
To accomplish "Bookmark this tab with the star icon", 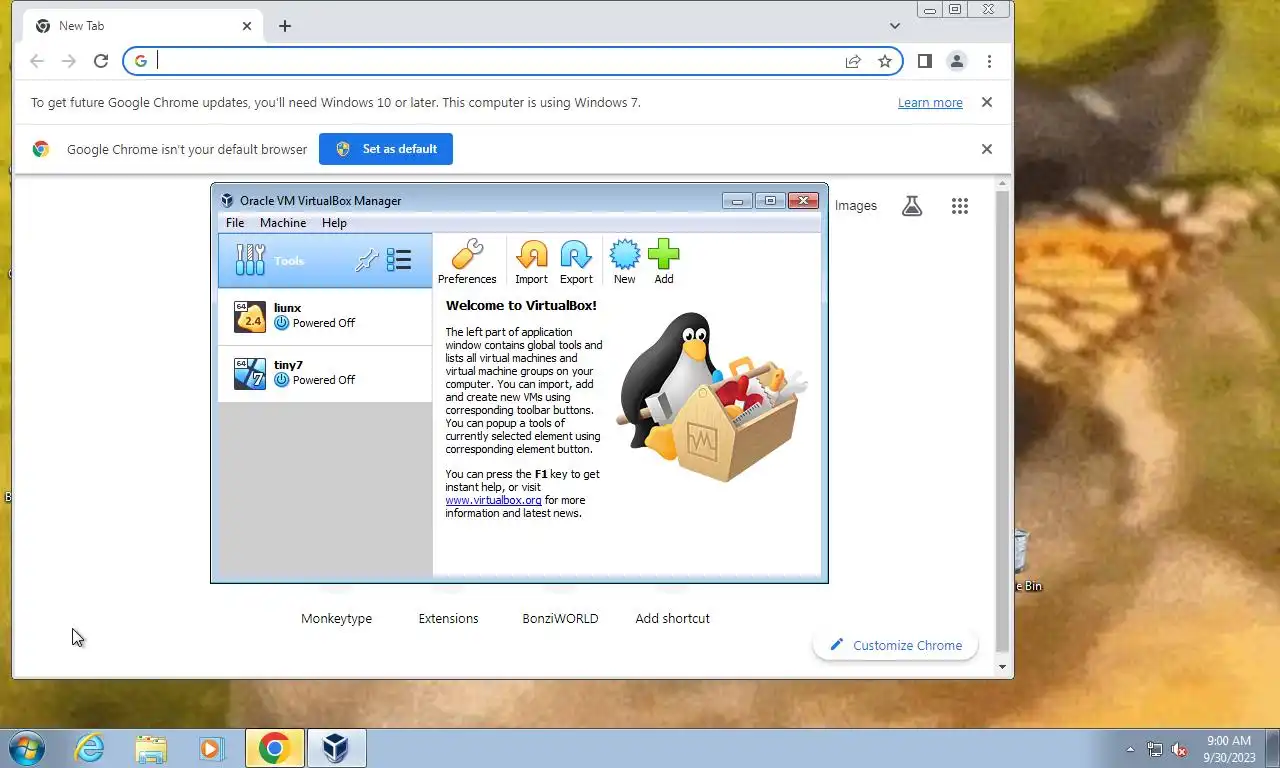I will click(x=885, y=61).
